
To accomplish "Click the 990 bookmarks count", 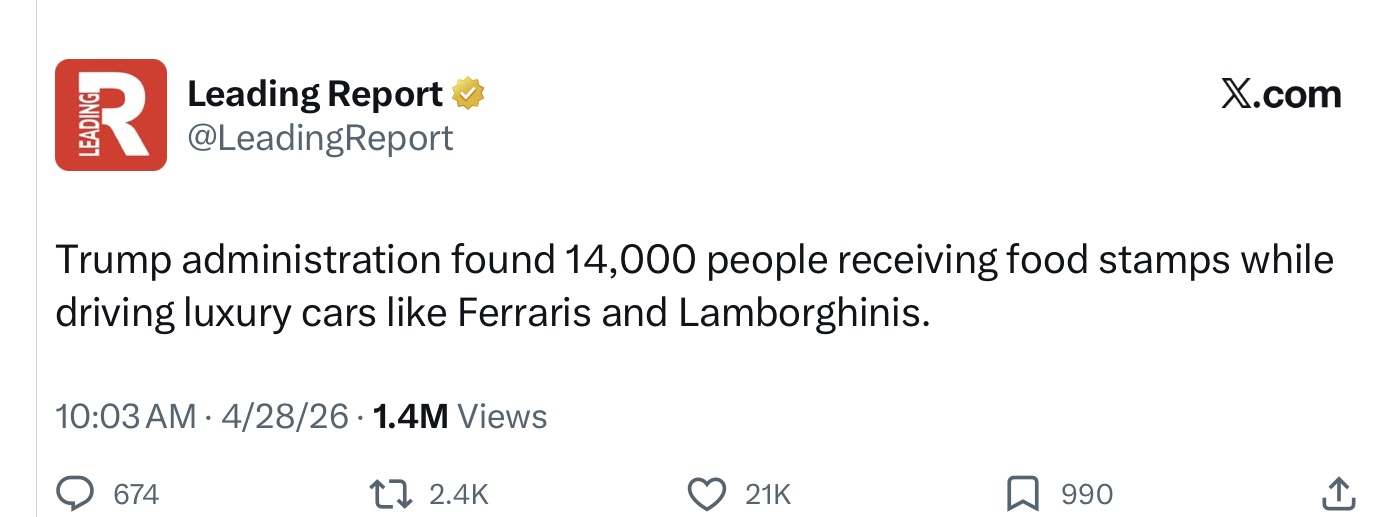I will click(x=1087, y=494).
